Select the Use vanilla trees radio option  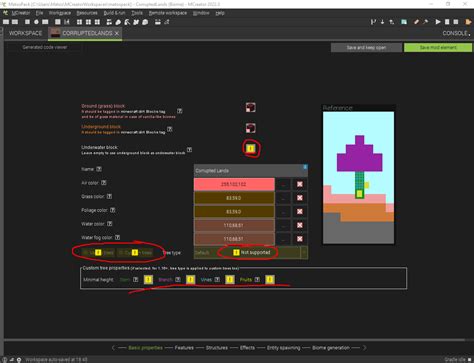coord(98,253)
